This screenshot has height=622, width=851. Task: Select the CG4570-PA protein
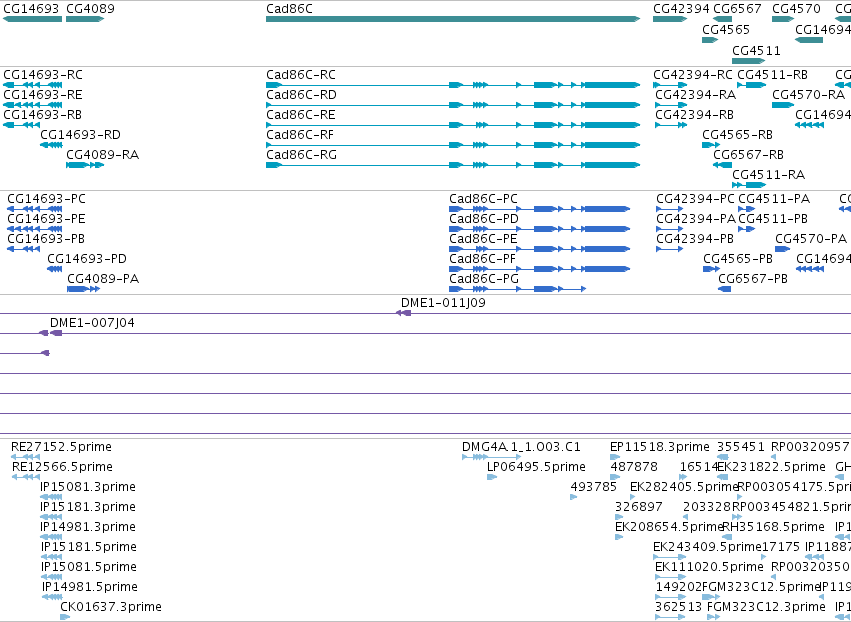[x=783, y=249]
